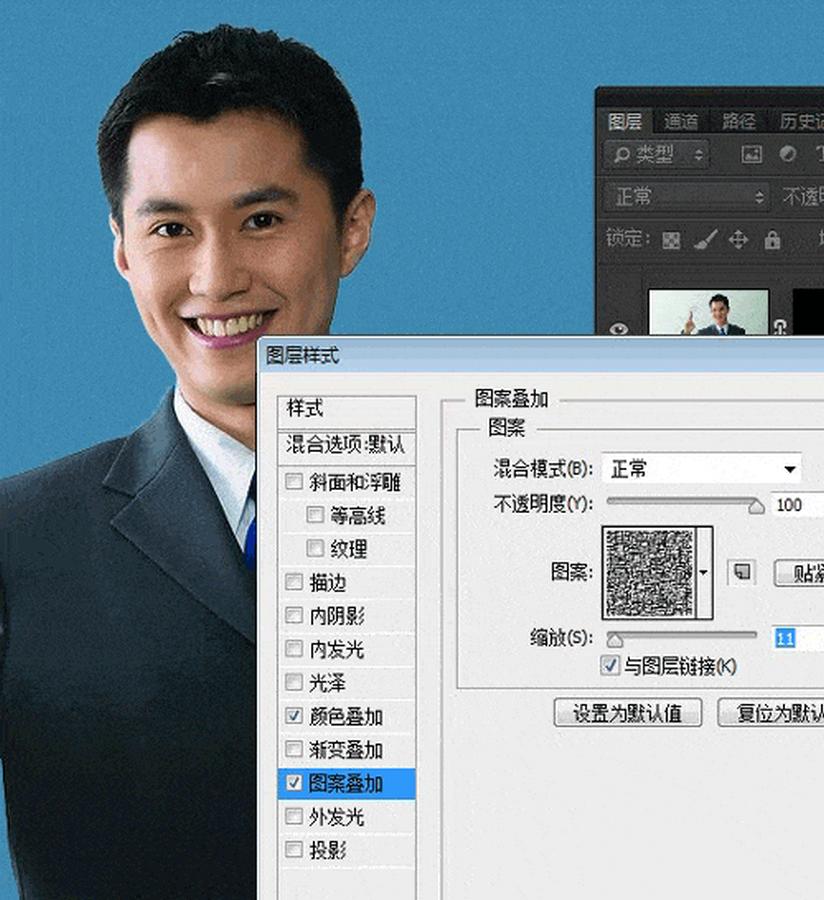Open the pattern picker dropdown arrow
Screen dimensions: 824x900
(703, 572)
